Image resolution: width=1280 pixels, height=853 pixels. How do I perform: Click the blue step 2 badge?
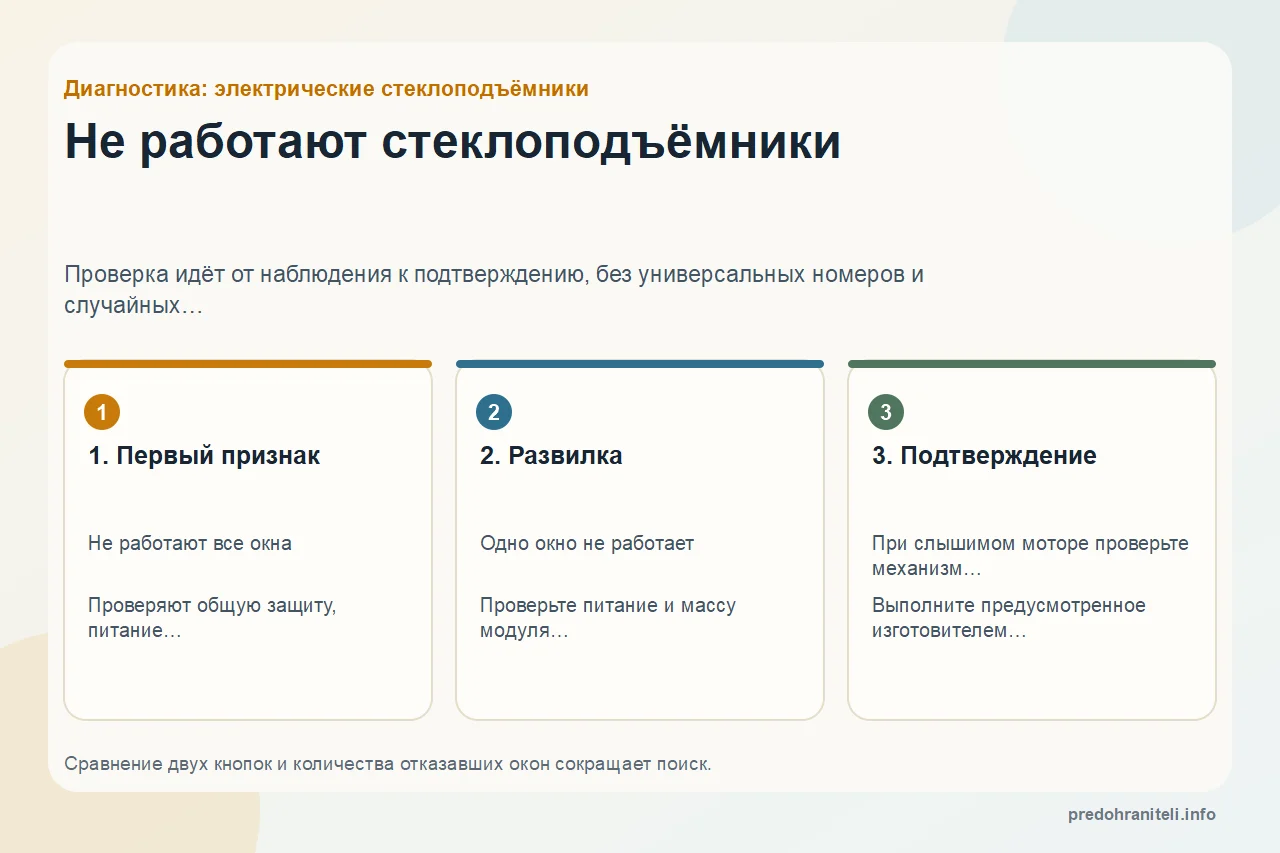[x=494, y=412]
